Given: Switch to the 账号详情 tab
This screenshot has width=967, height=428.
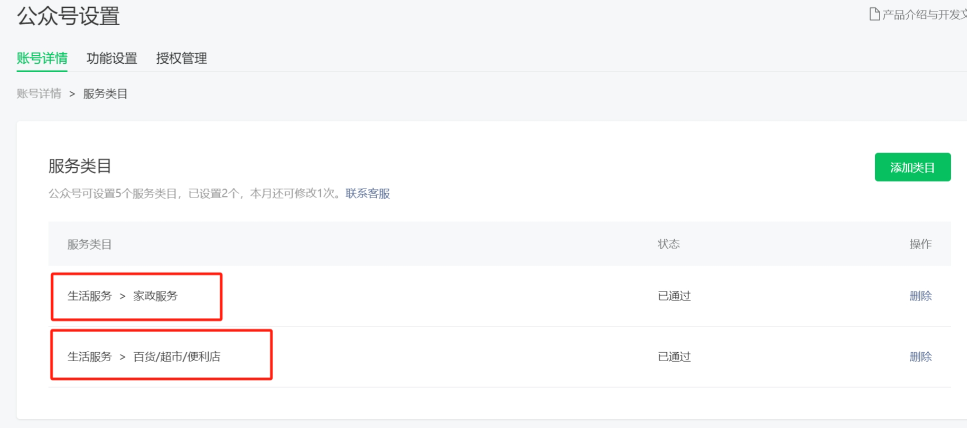Looking at the screenshot, I should 42,59.
